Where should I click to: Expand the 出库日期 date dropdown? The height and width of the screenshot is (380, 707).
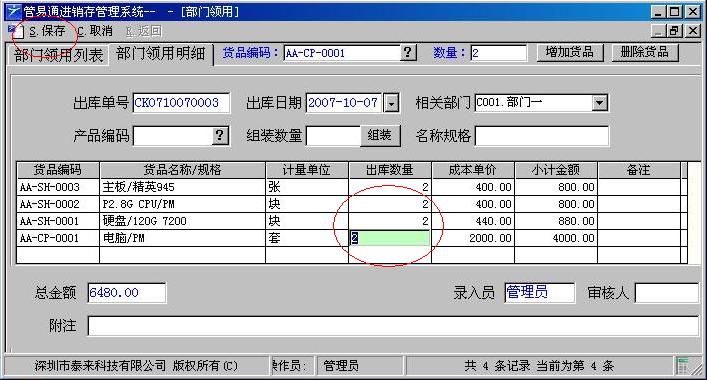tap(391, 103)
